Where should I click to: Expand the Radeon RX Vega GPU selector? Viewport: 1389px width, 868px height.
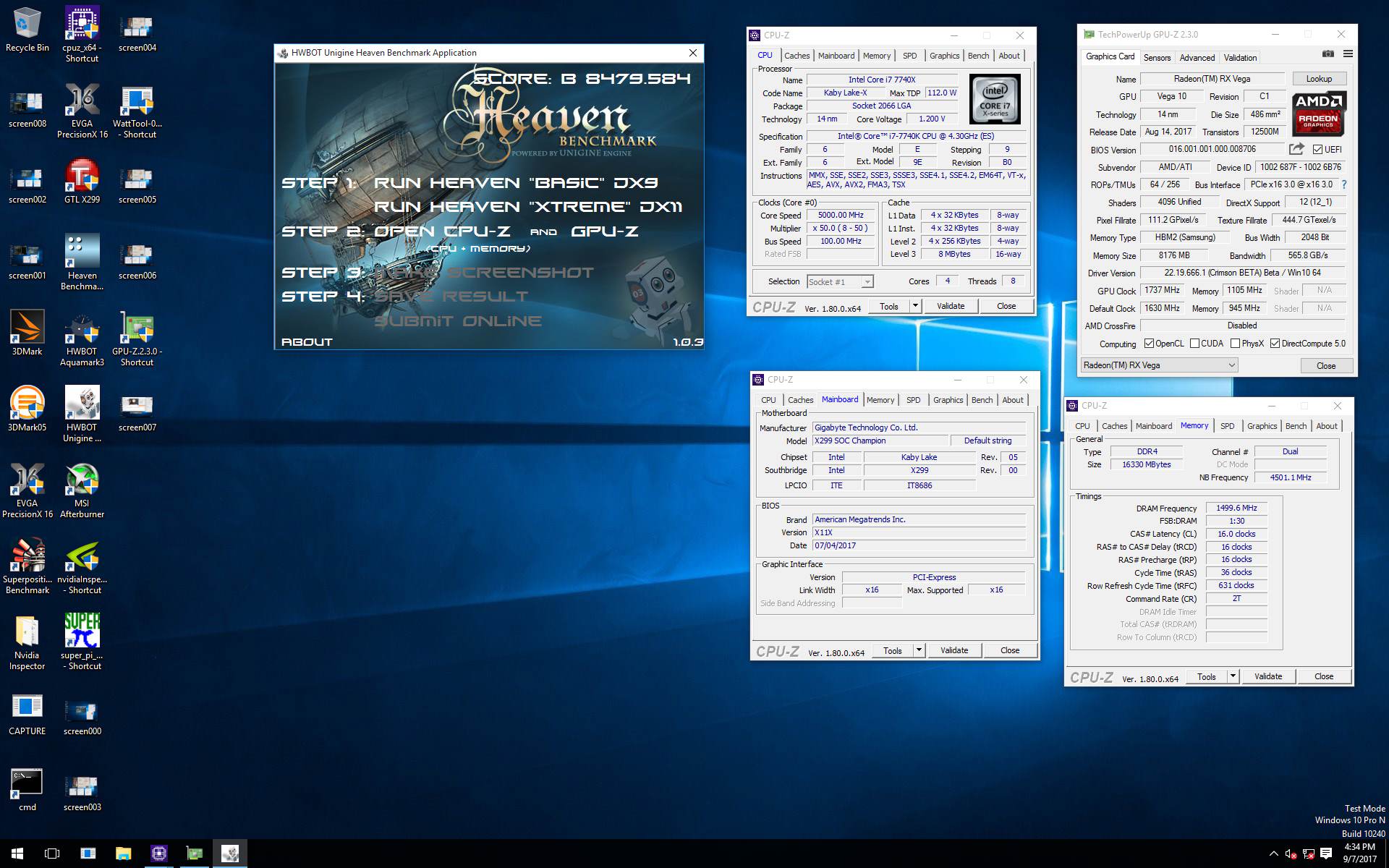(1159, 365)
